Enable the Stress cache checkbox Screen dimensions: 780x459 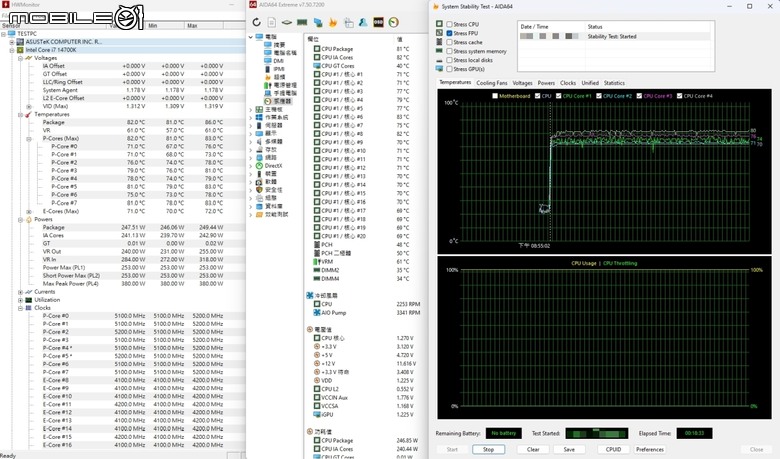pos(449,42)
